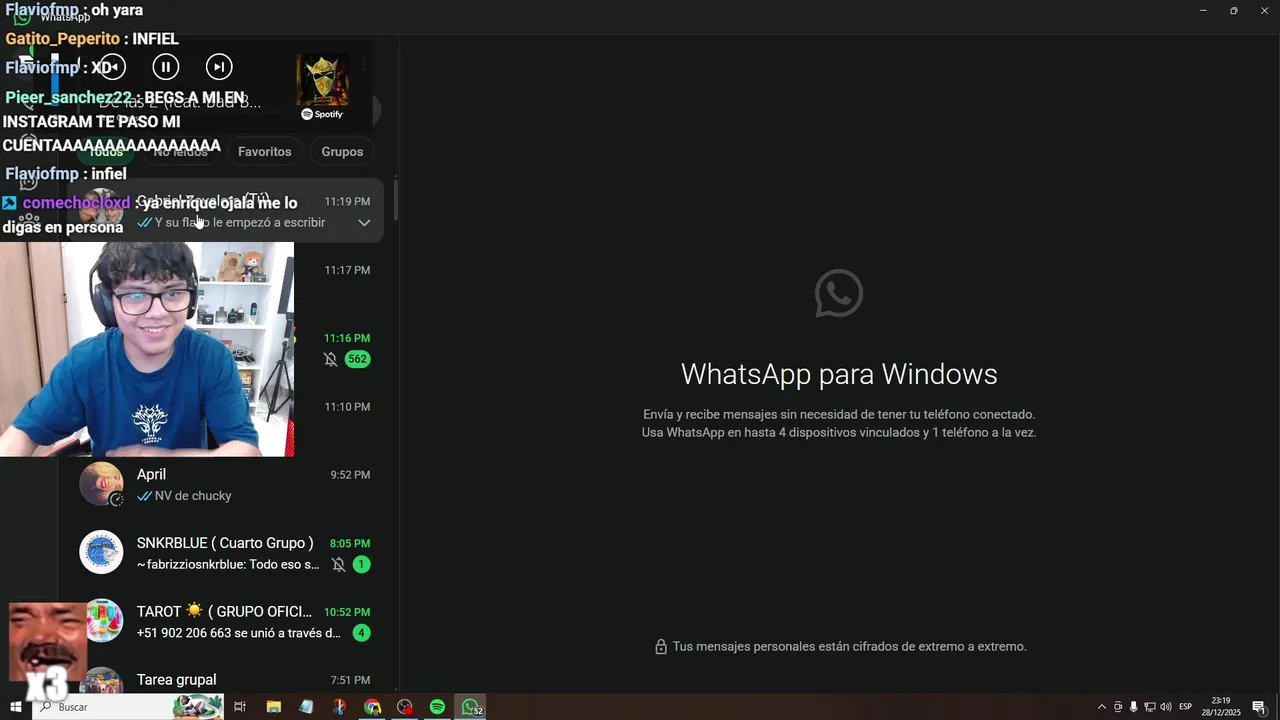Screen dimensions: 1280x720
Task: Click the WhatsApp taskbar icon
Action: click(471, 707)
